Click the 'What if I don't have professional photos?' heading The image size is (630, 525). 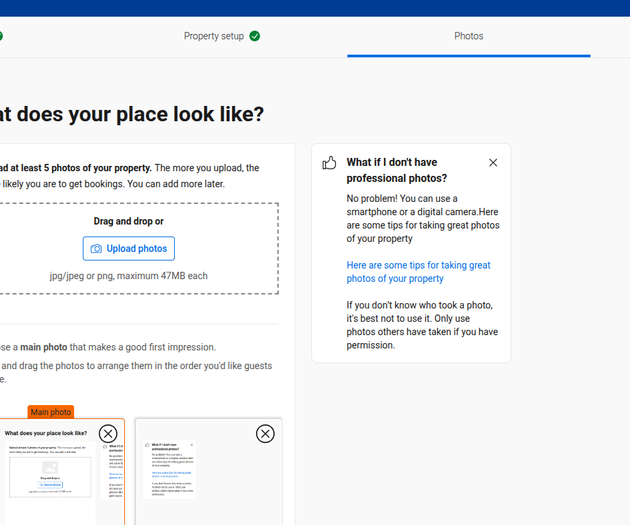tap(397, 170)
